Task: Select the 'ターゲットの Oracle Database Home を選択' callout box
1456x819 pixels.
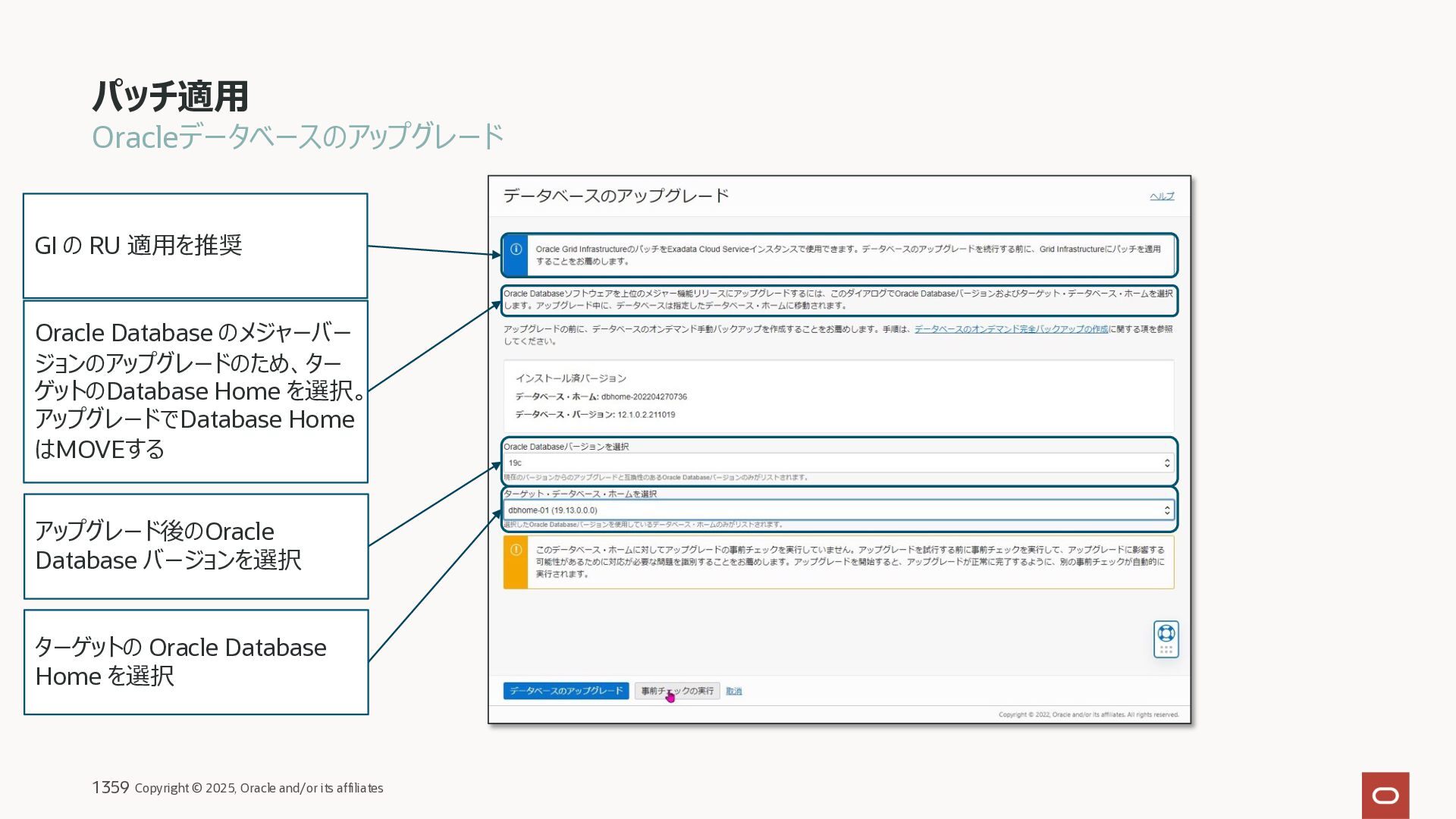Action: 196,661
